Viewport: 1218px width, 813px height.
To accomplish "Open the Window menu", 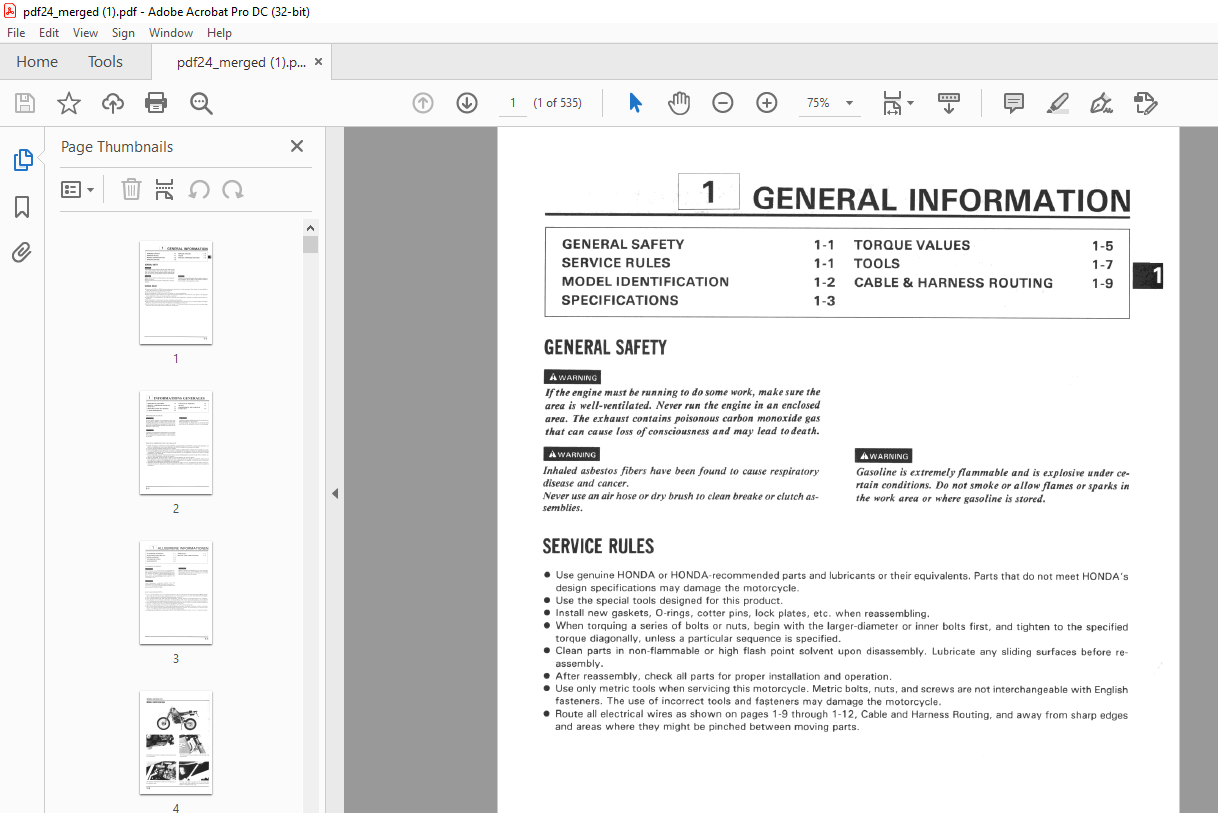I will [x=171, y=33].
